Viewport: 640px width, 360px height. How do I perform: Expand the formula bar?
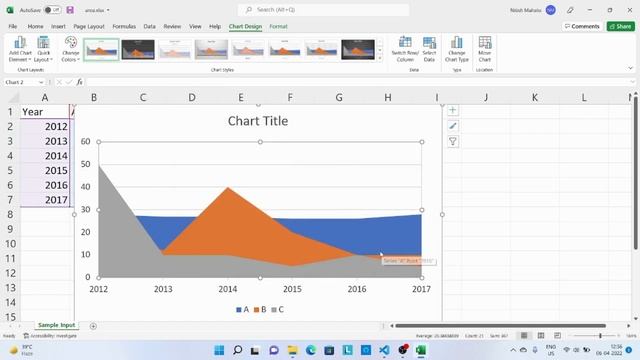tap(632, 82)
